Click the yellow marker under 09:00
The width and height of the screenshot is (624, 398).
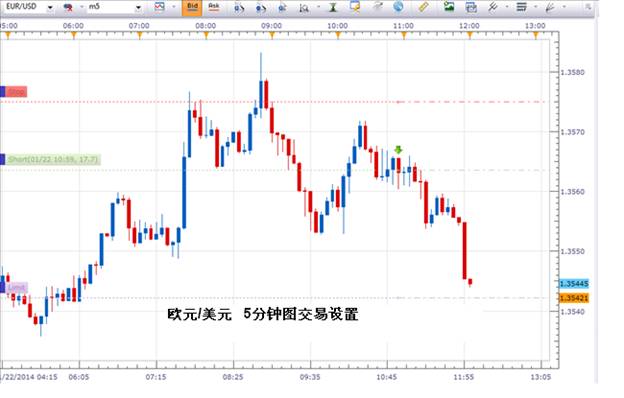tap(272, 36)
